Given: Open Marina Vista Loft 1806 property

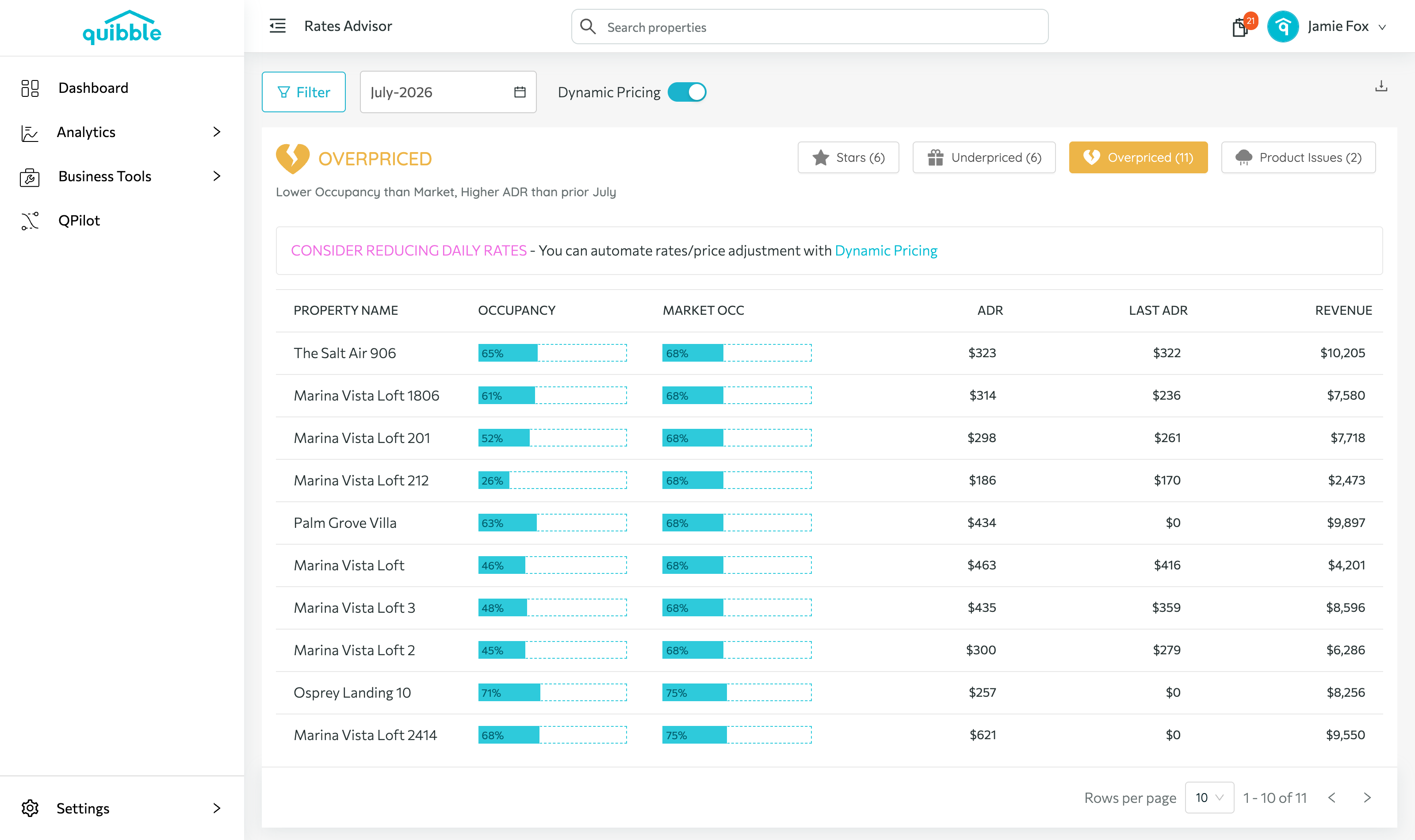Looking at the screenshot, I should (x=366, y=396).
